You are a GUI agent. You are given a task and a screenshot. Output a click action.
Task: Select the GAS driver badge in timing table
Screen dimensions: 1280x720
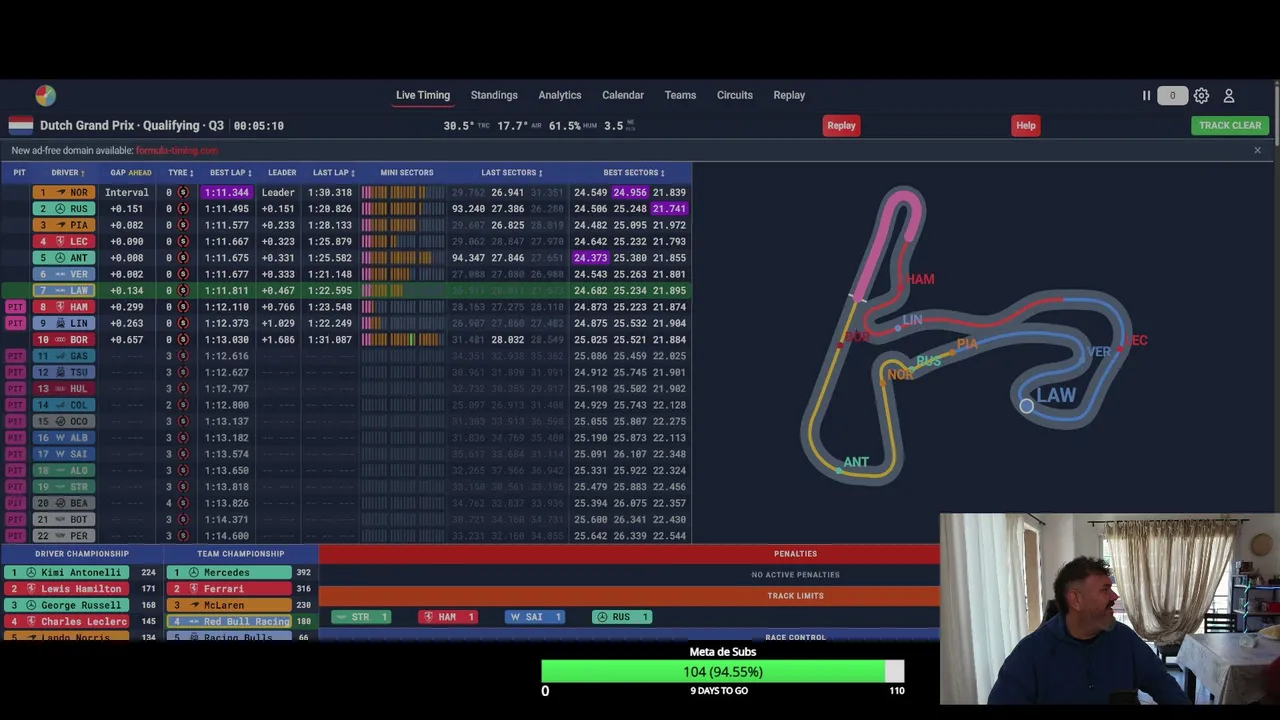64,356
